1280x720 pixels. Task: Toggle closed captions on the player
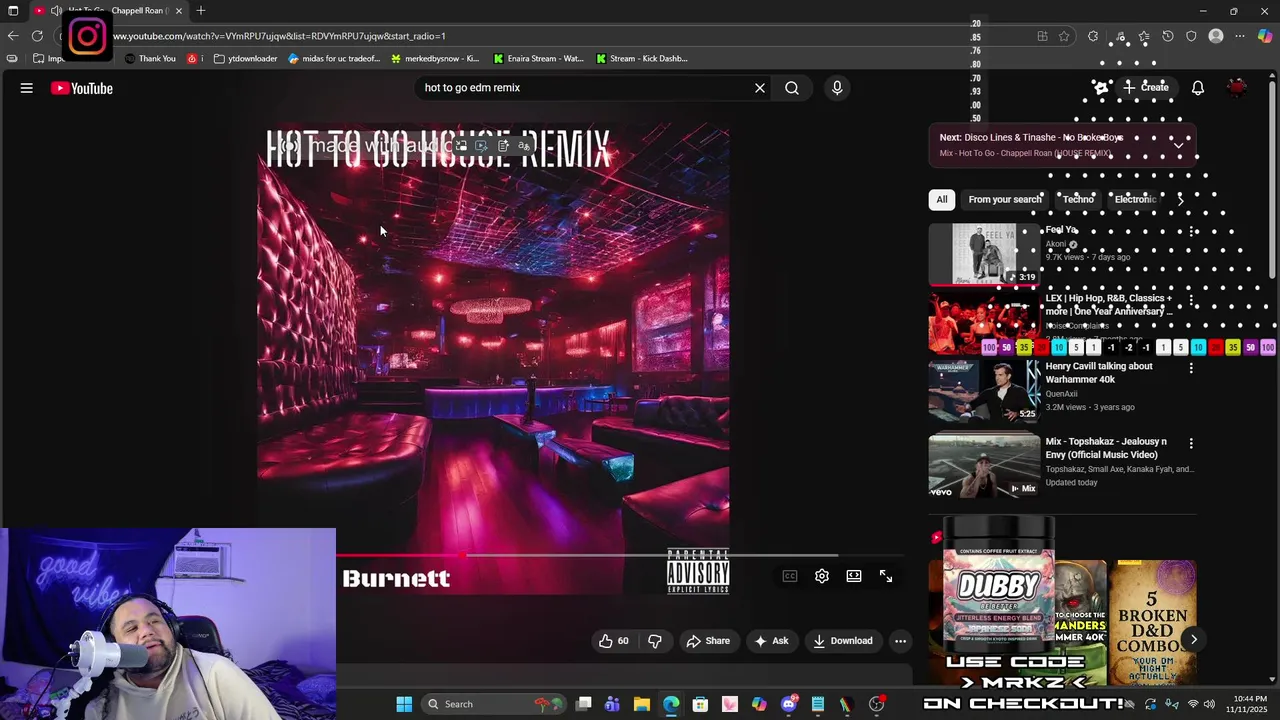coord(790,576)
